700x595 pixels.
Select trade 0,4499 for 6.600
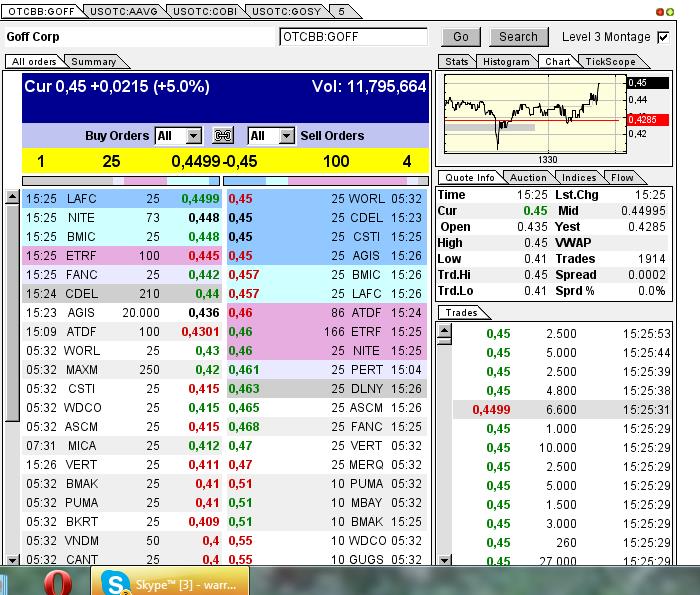click(x=562, y=409)
